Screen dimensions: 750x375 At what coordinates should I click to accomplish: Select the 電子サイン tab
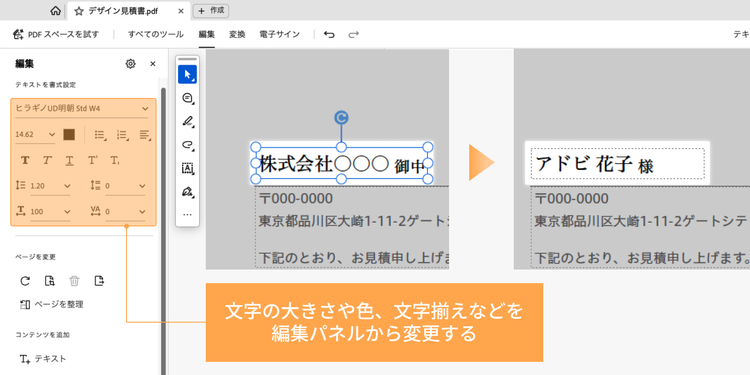tap(279, 34)
